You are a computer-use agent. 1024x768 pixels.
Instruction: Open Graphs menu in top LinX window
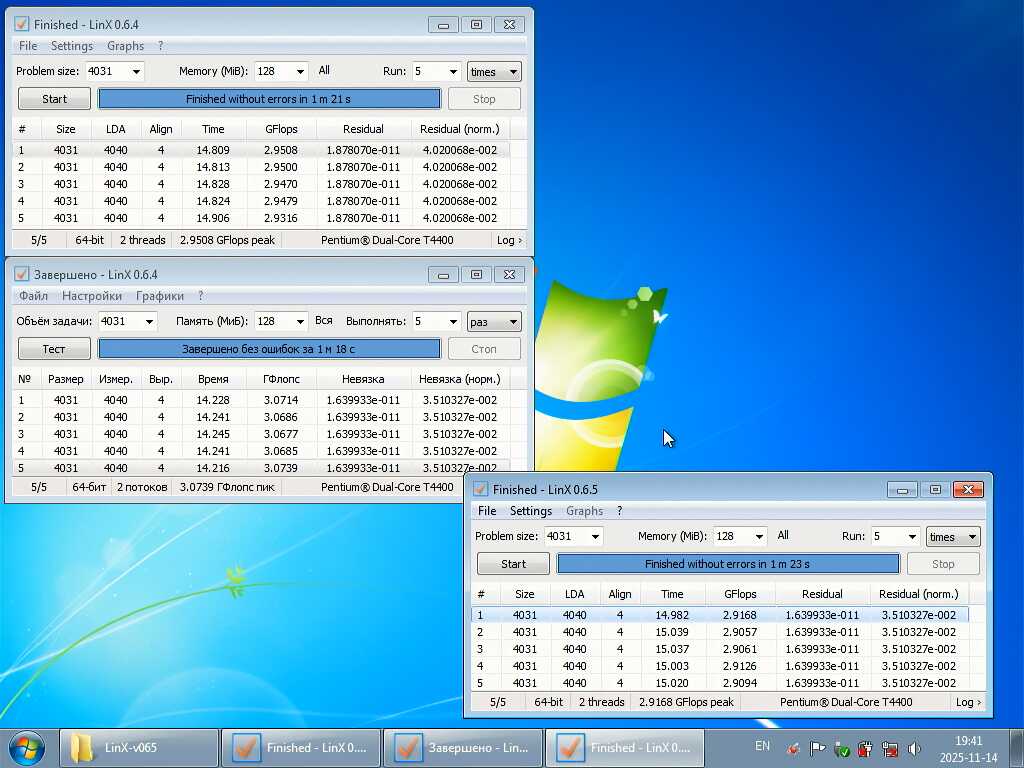coord(125,46)
